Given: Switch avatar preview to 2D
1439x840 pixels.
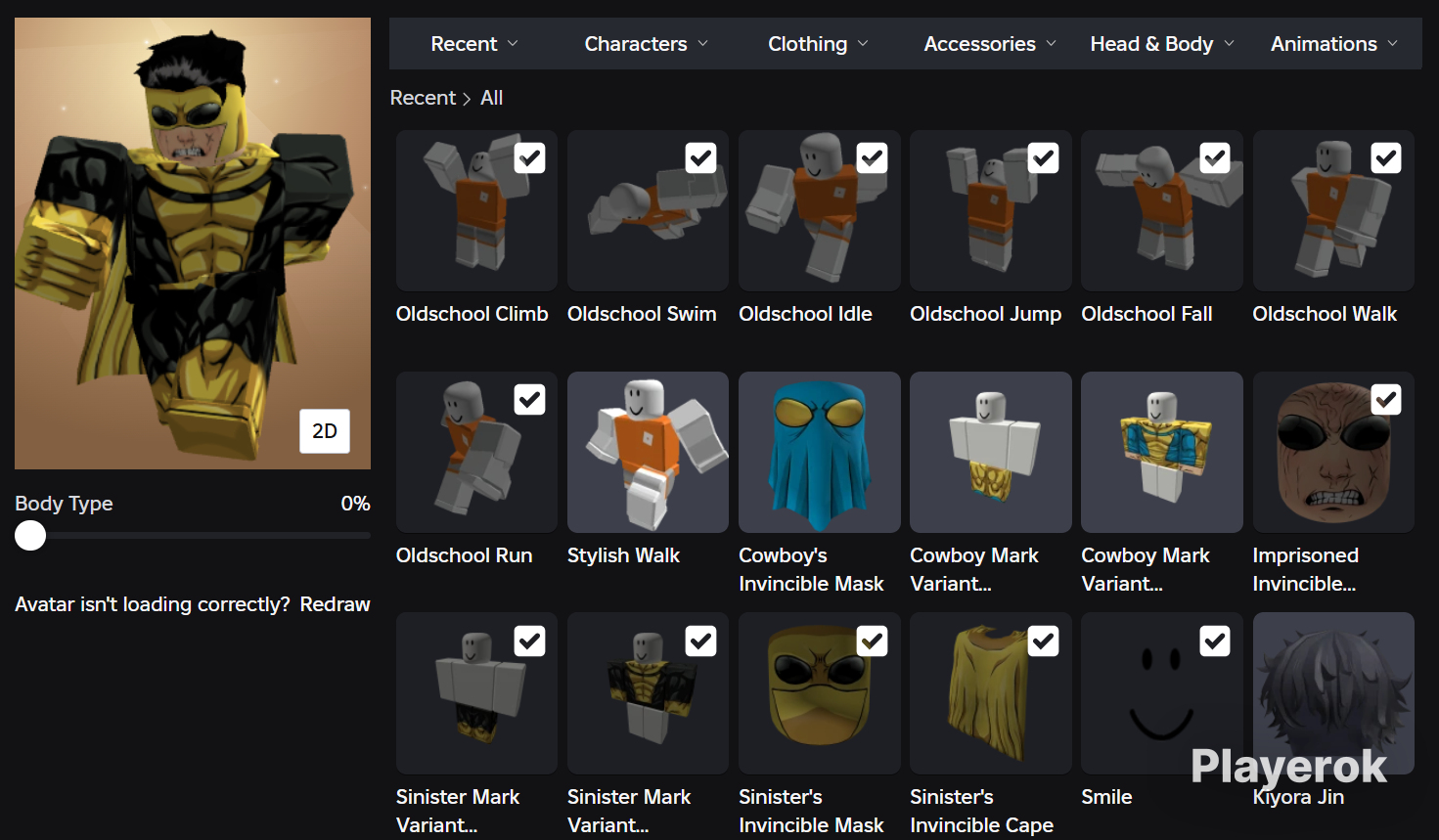Looking at the screenshot, I should [325, 431].
